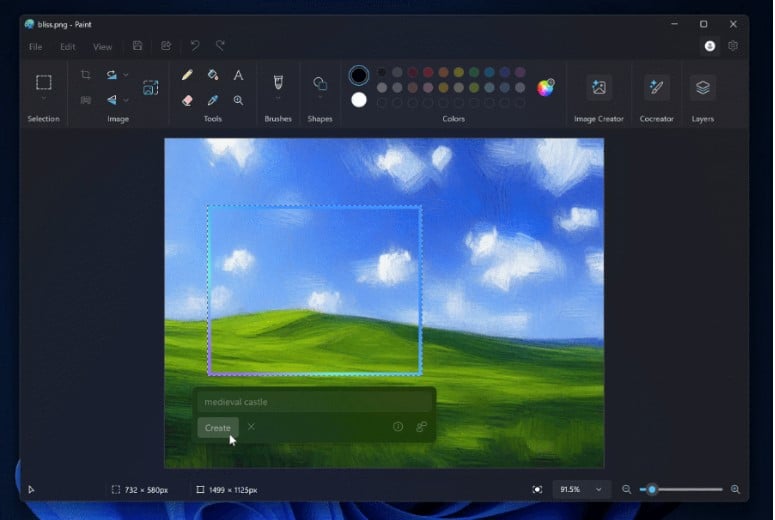Choose the black primary Color 1 swatch
The height and width of the screenshot is (520, 775).
359,76
